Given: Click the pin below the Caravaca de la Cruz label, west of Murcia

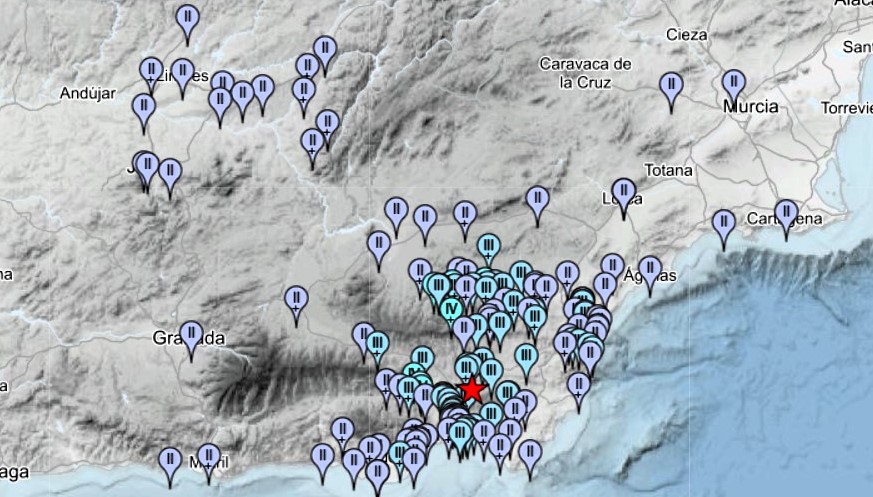Looking at the screenshot, I should 672,86.
